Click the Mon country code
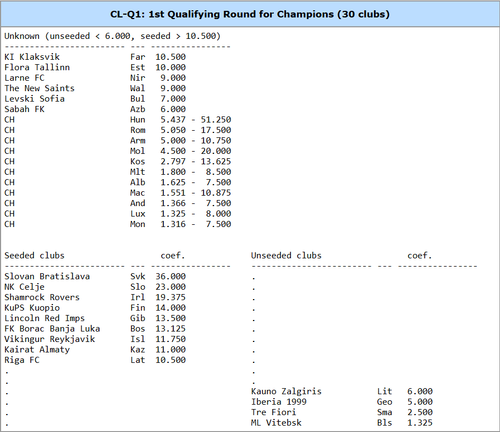The width and height of the screenshot is (500, 432). click(138, 224)
